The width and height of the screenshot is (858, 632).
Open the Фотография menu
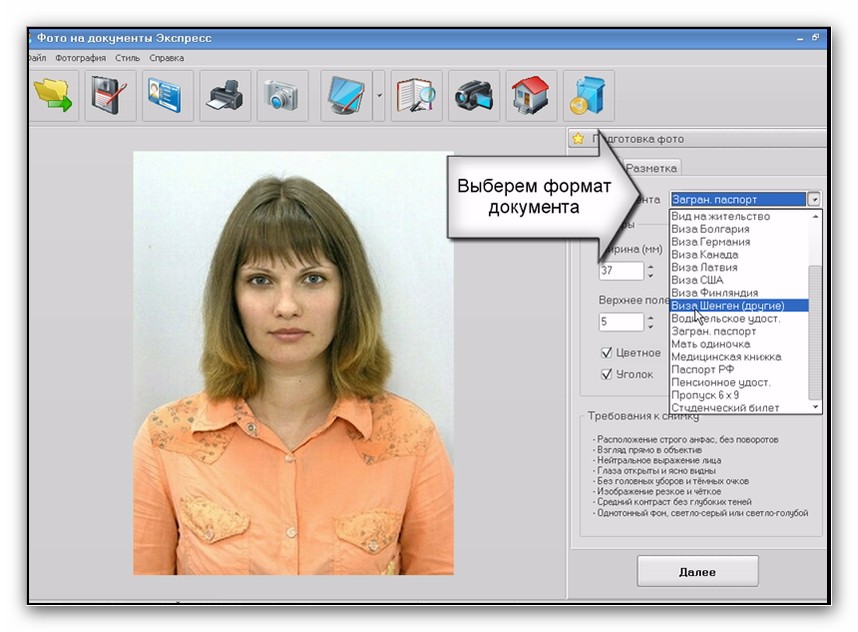coord(80,58)
